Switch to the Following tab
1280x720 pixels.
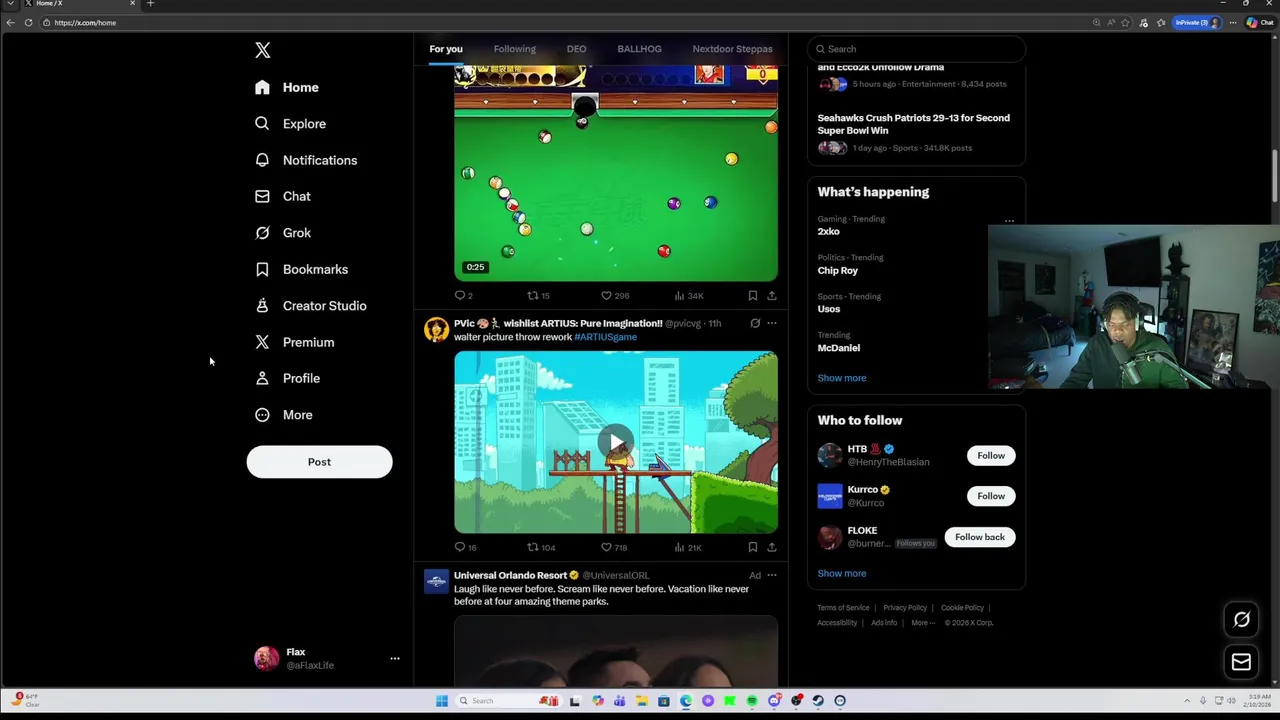pos(514,49)
